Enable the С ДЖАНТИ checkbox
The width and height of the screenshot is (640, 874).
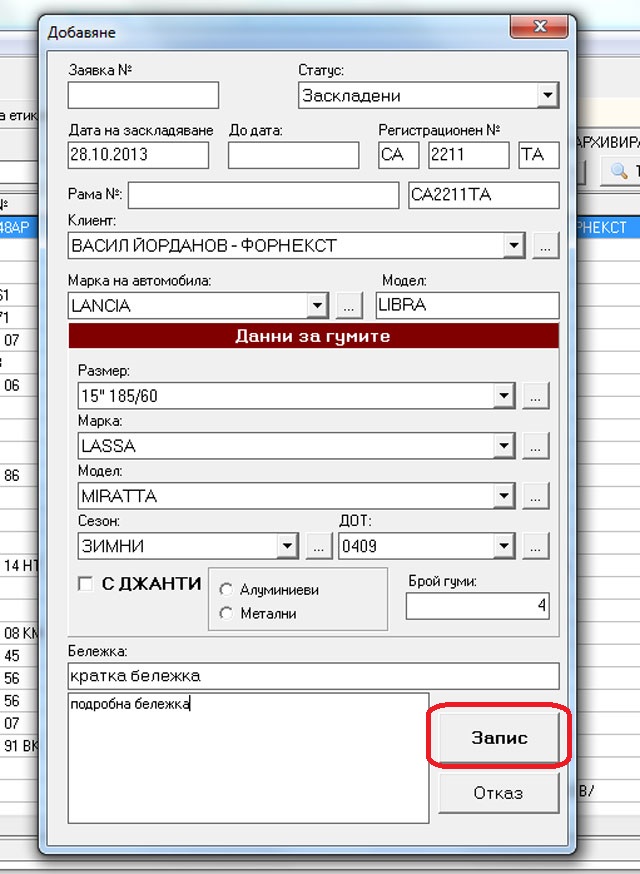click(85, 584)
